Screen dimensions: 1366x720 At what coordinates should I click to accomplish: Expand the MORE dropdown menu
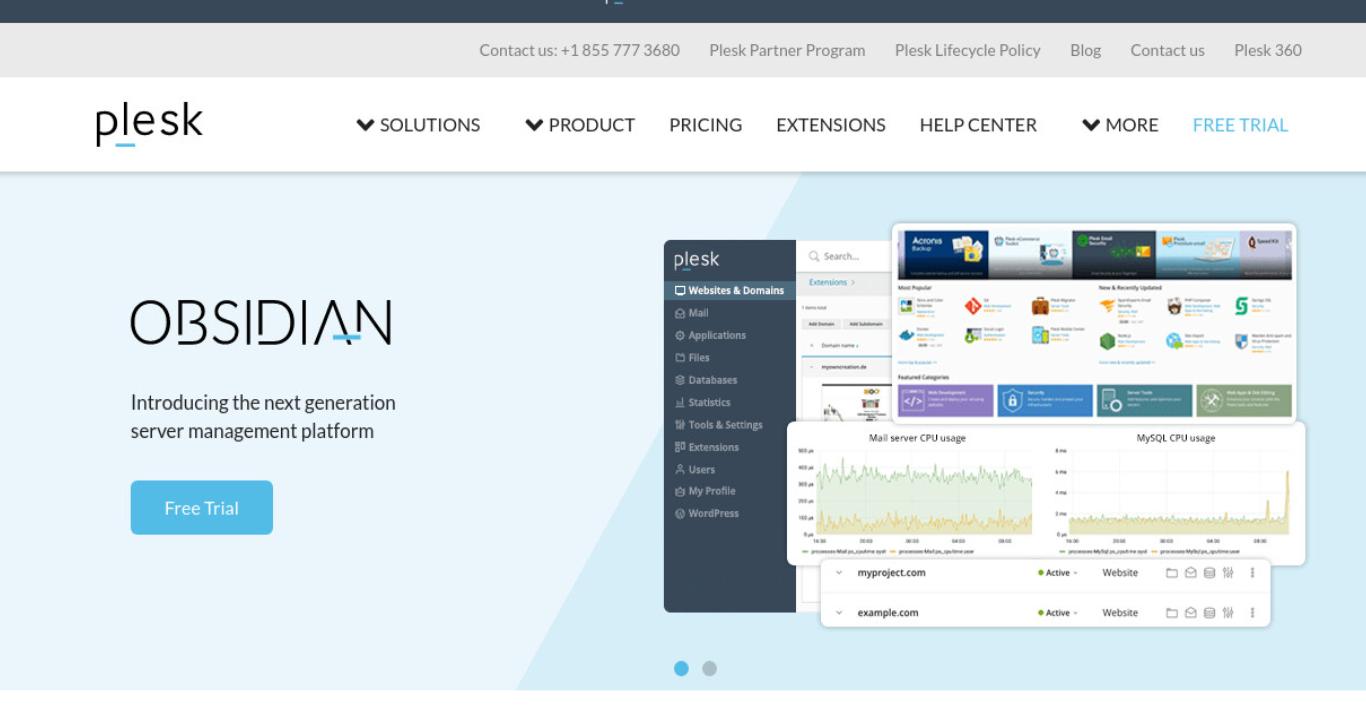1120,125
